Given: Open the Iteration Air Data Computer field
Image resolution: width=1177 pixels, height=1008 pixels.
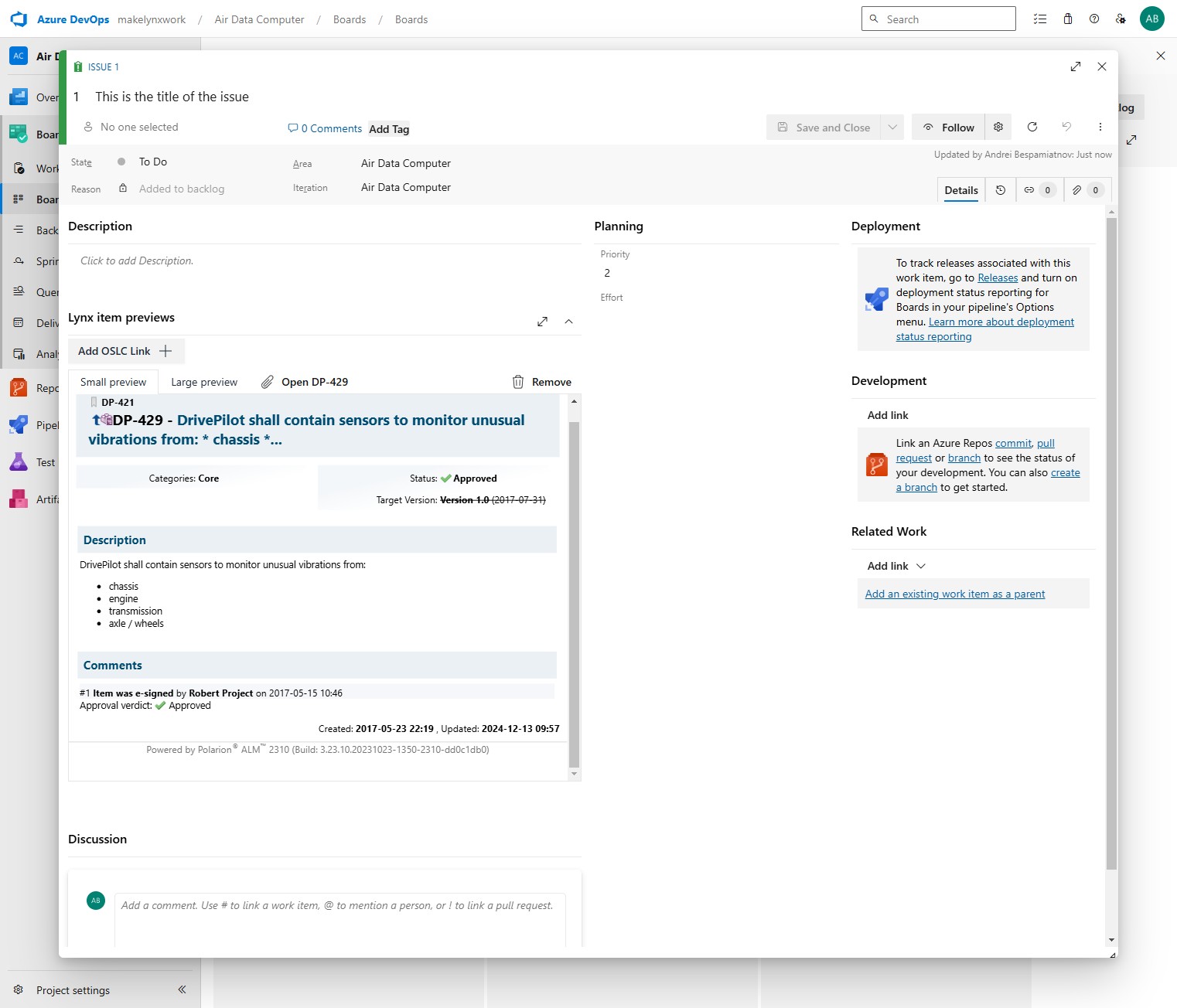Looking at the screenshot, I should [406, 187].
